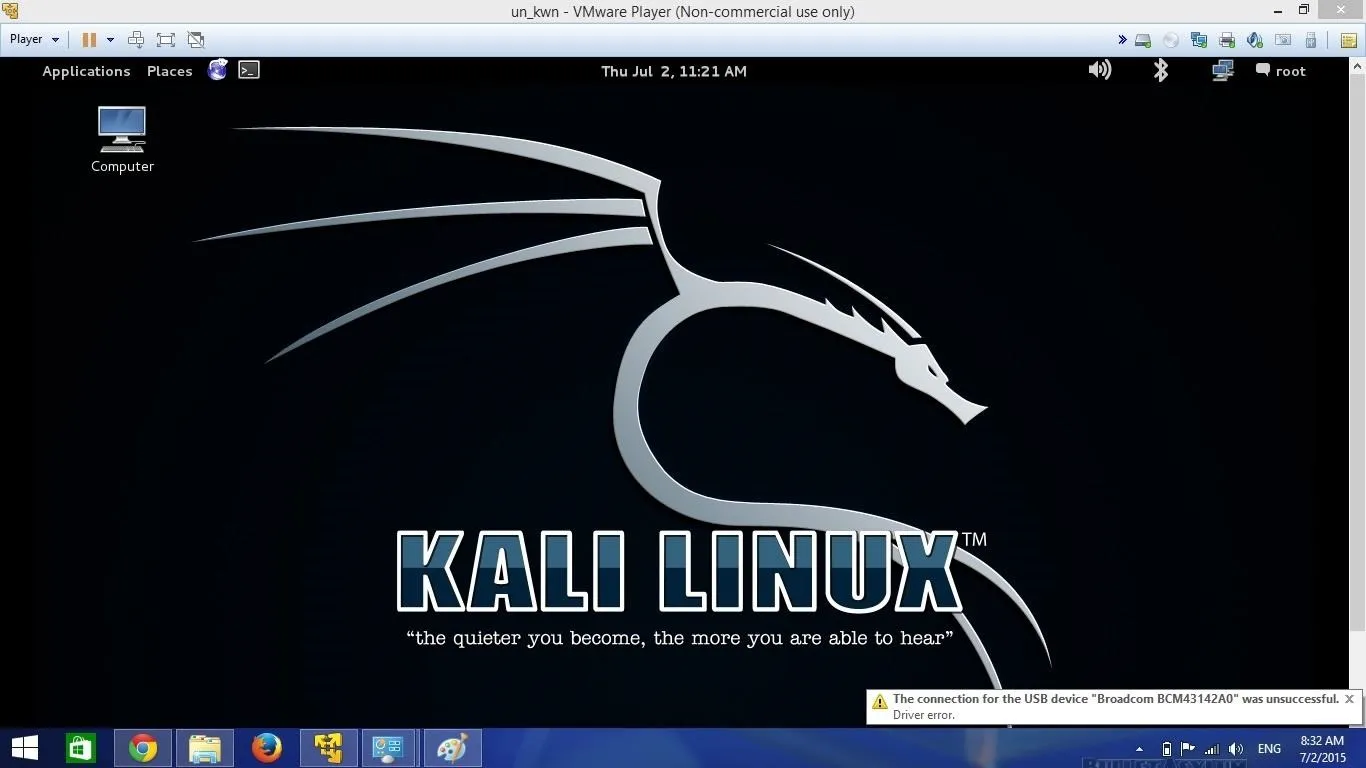
Task: Open the Places menu
Action: (x=169, y=71)
